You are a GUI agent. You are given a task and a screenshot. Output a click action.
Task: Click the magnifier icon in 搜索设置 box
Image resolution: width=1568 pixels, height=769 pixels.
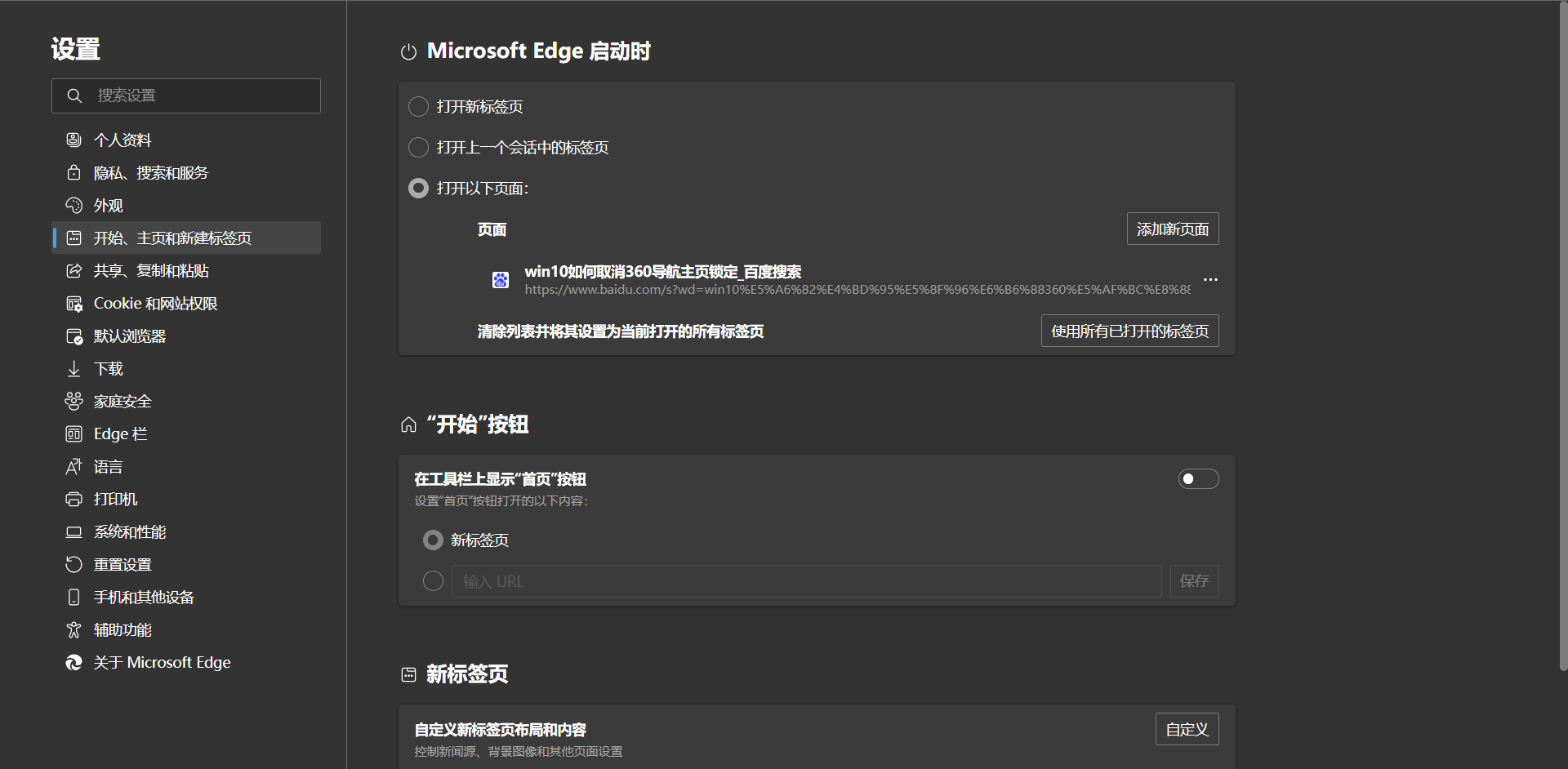point(74,96)
